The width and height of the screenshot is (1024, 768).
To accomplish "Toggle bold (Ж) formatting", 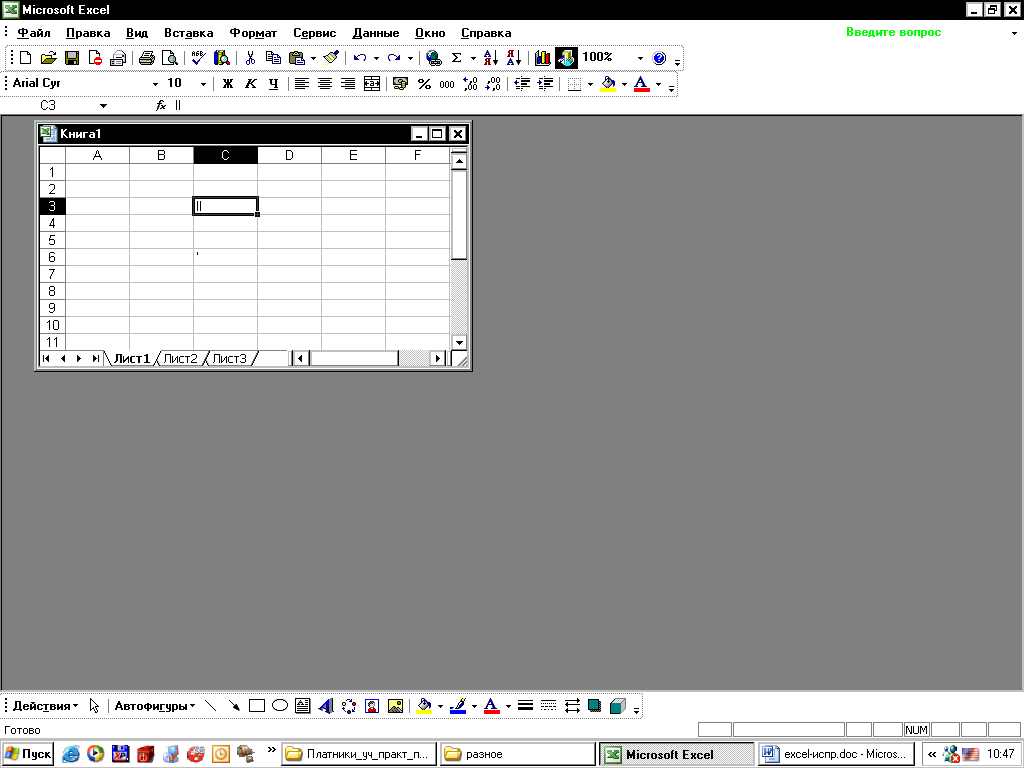I will pyautogui.click(x=227, y=84).
